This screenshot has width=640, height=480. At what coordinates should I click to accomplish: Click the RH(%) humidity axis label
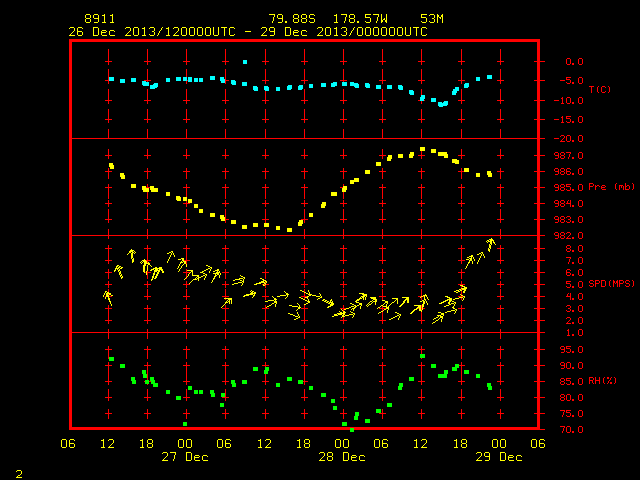point(602,380)
